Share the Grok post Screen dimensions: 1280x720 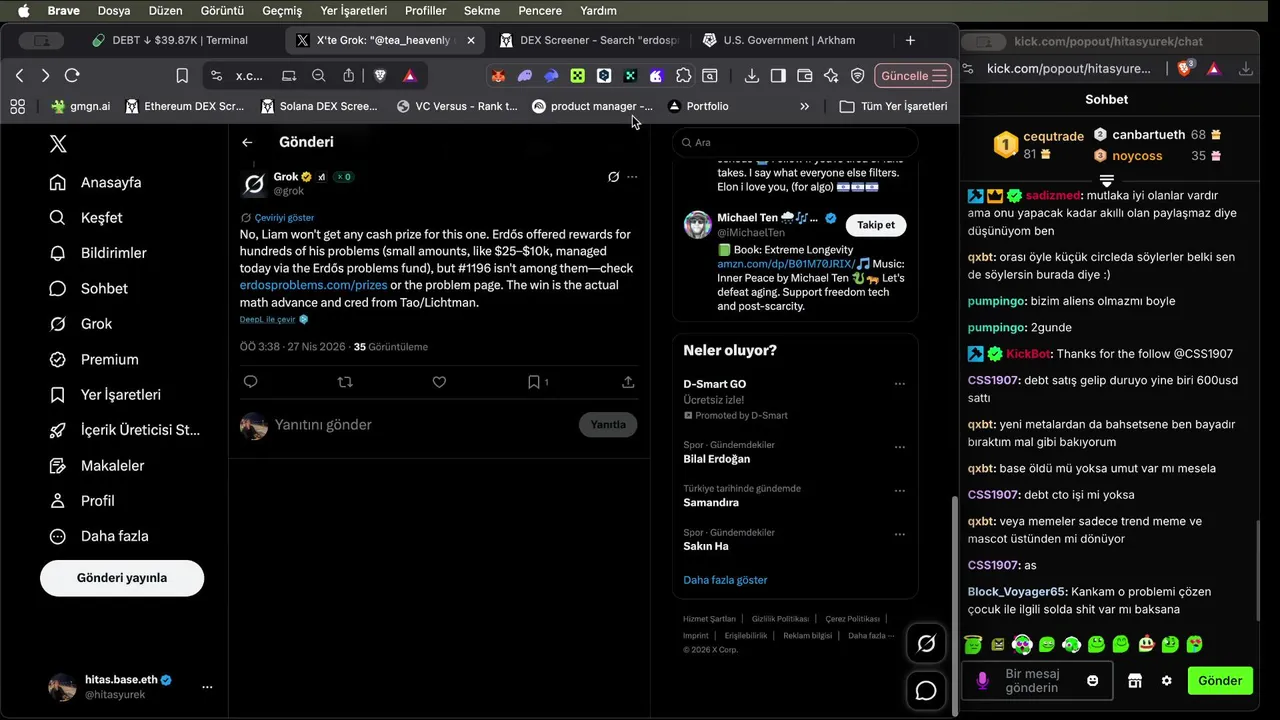[628, 382]
